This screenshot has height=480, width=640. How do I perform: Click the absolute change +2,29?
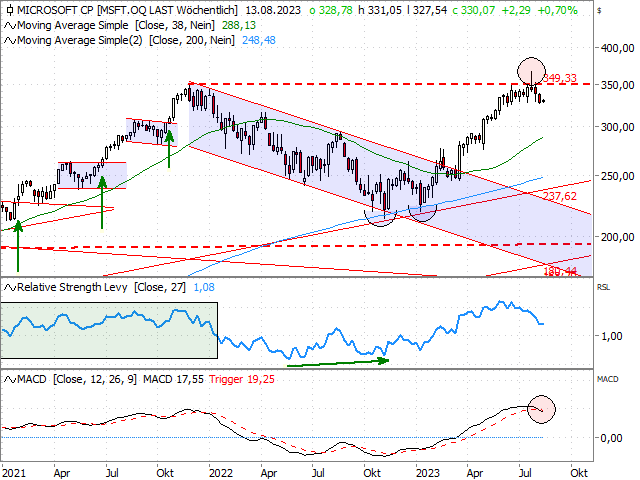click(x=516, y=10)
